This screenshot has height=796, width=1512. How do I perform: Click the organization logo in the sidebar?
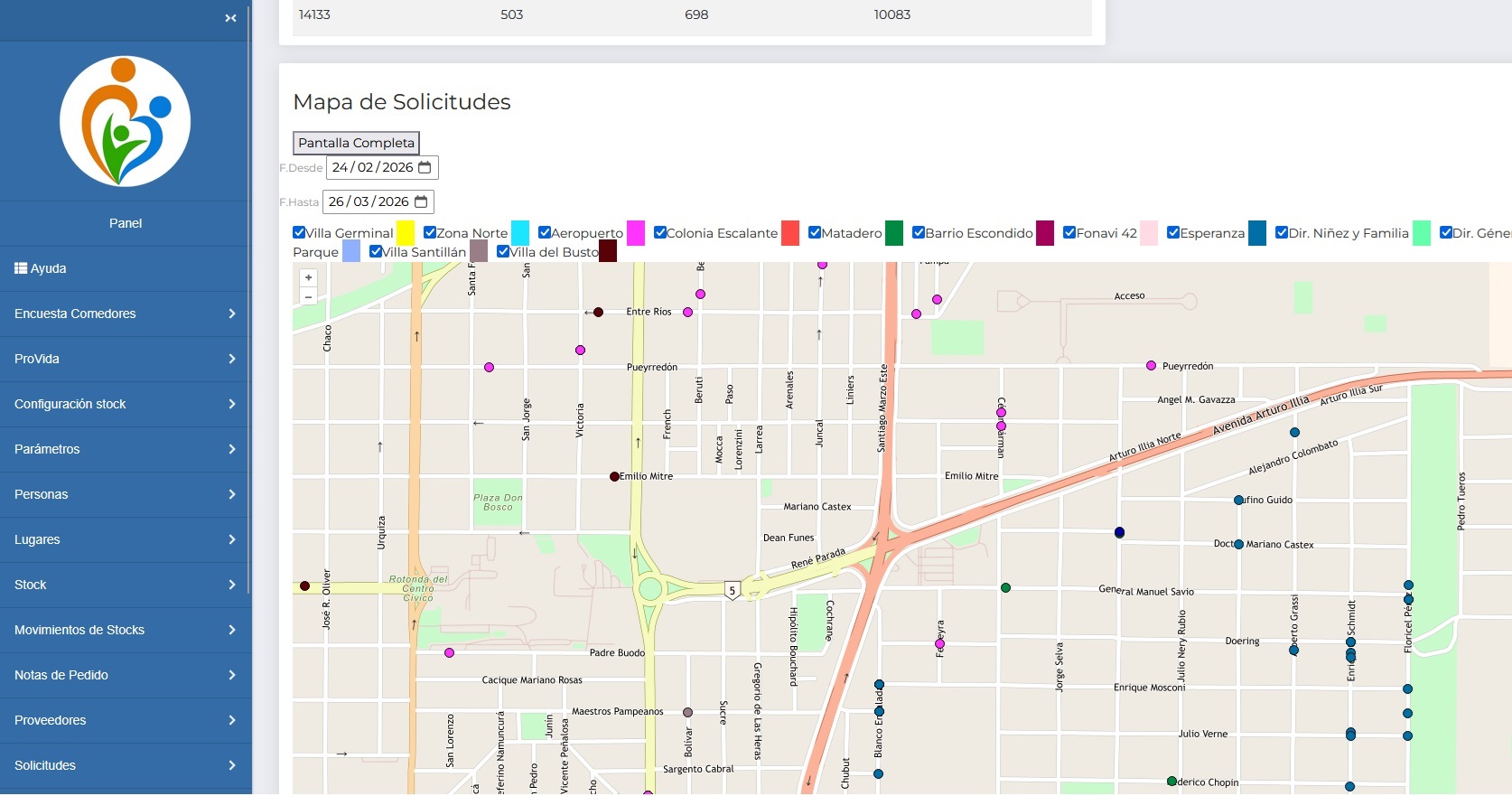click(x=126, y=121)
